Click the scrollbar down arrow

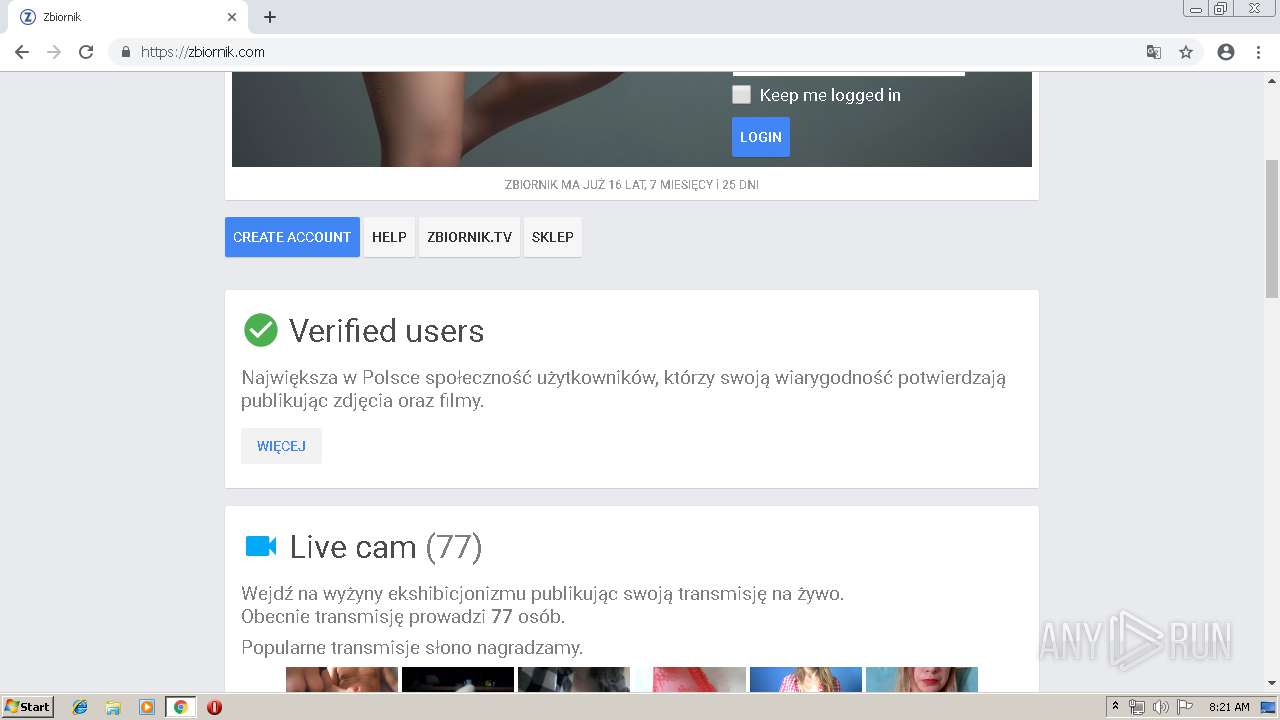1272,683
